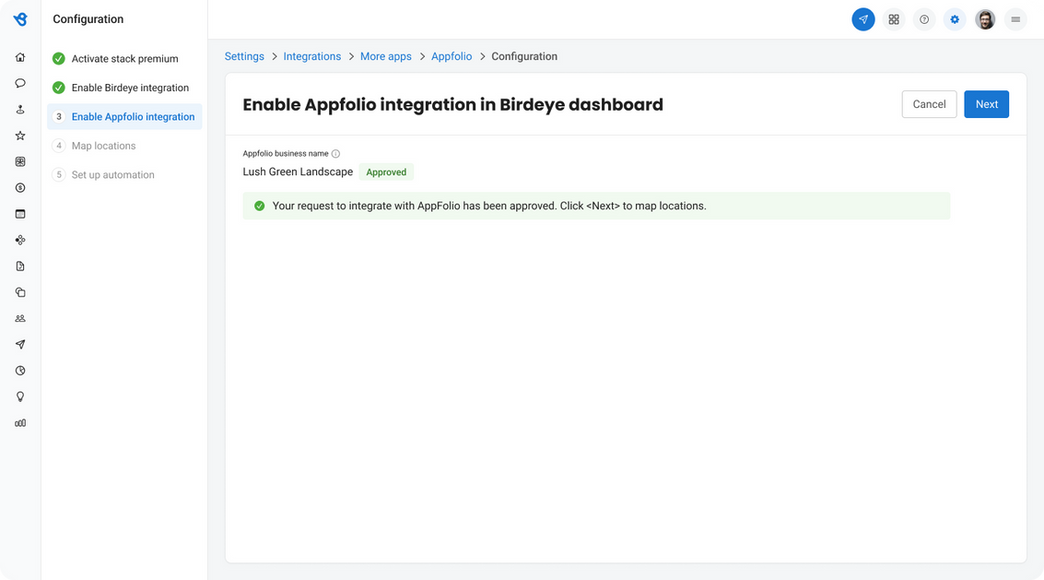The image size is (1044, 580).
Task: Click the info icon beside Appfolio business name
Action: 336,154
